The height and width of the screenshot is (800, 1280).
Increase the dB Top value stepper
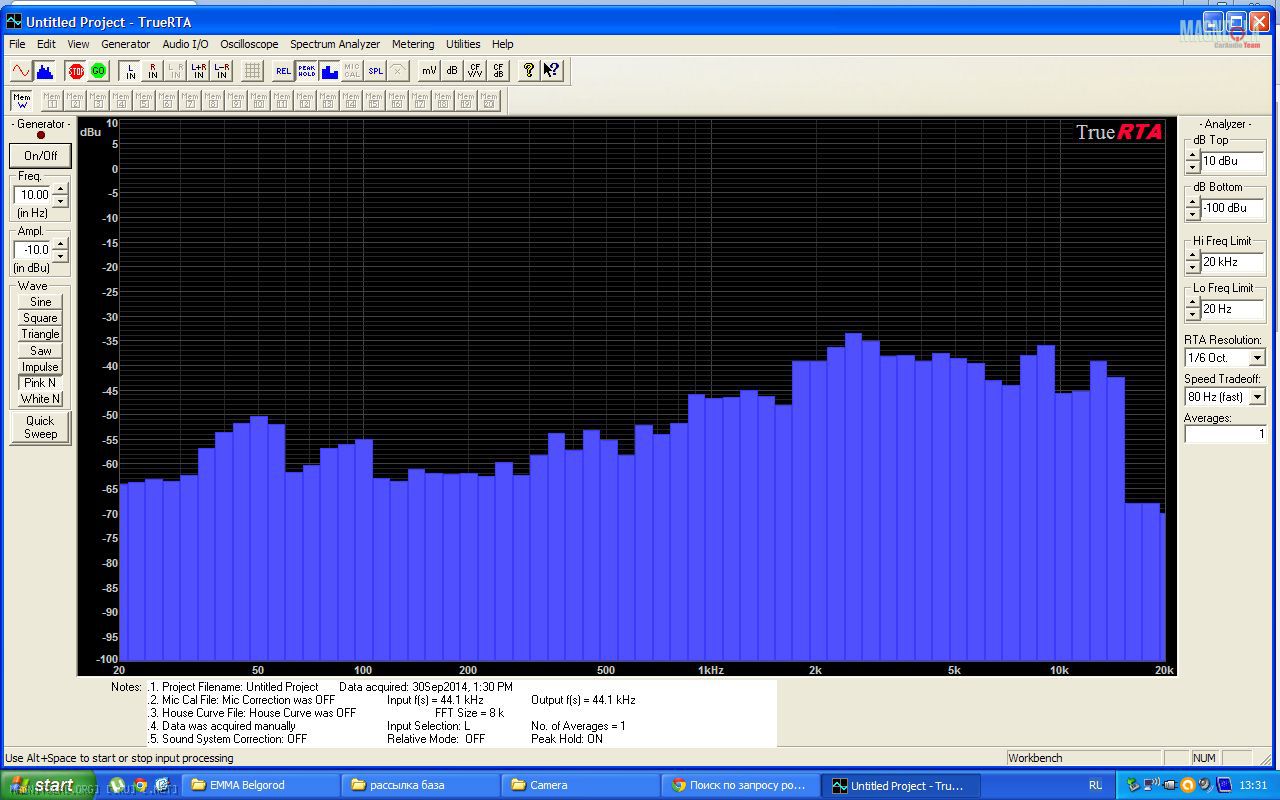(1192, 155)
